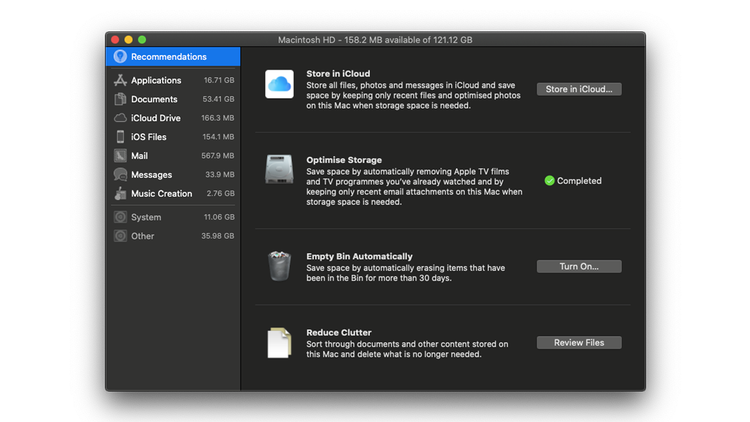Click the Store in iCloud… button
This screenshot has height=422, width=750.
579,89
